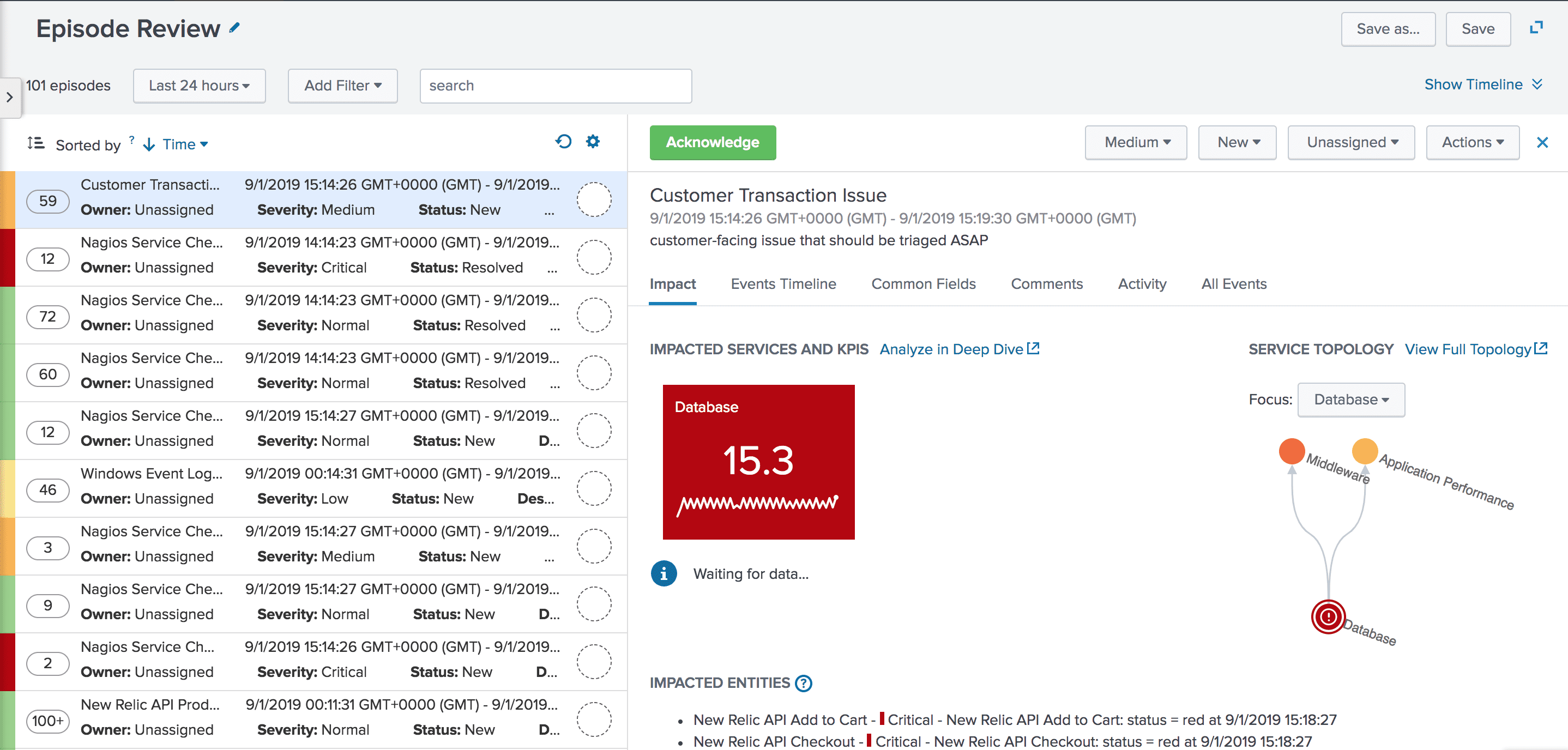This screenshot has width=1568, height=750.
Task: Click the Analyze in Deep Dive external link icon
Action: (1033, 348)
